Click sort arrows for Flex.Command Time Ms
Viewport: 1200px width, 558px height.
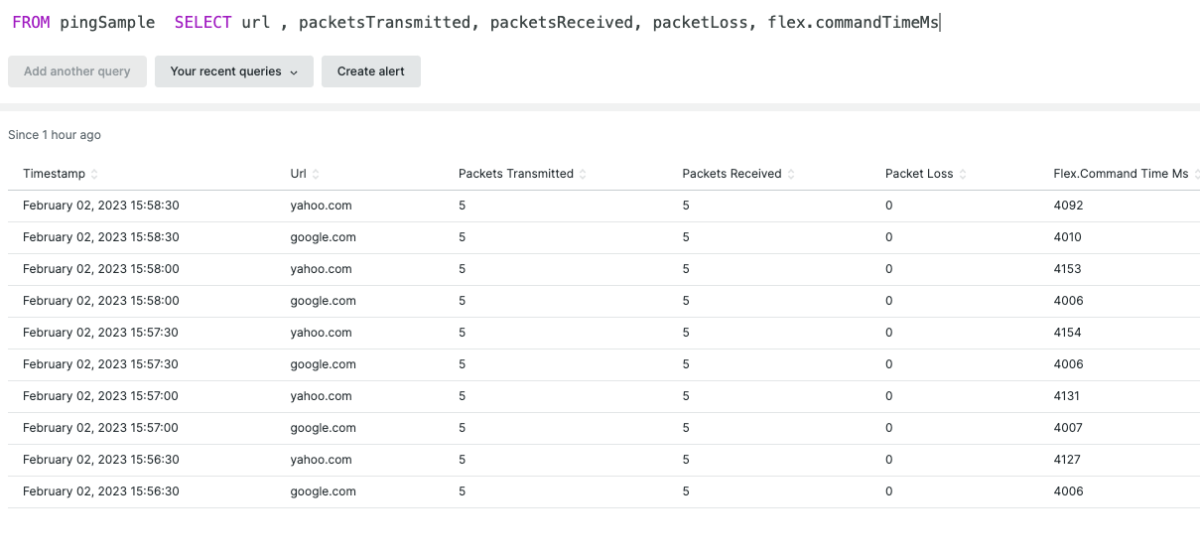click(1197, 174)
